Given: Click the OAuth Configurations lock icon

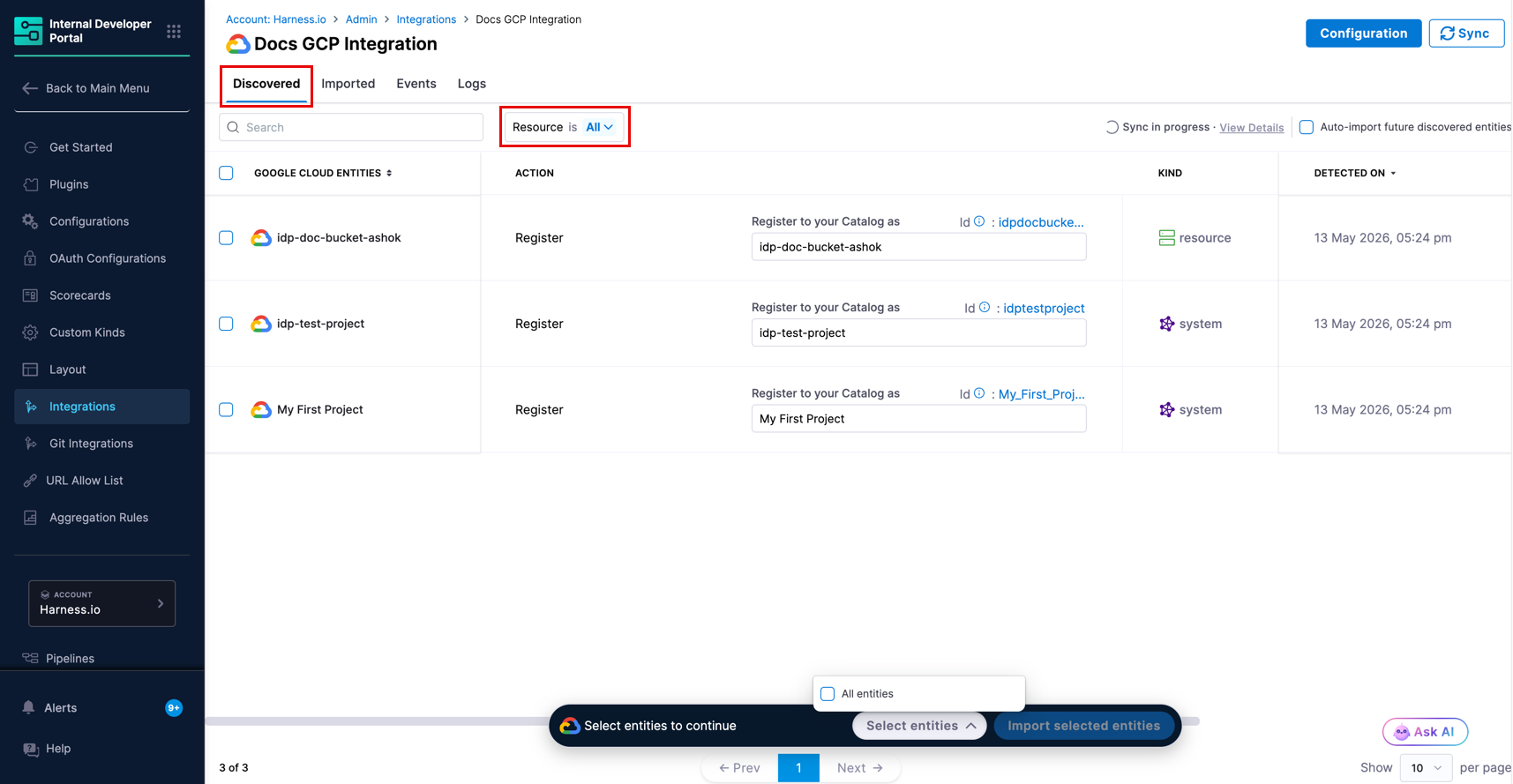Looking at the screenshot, I should [31, 258].
